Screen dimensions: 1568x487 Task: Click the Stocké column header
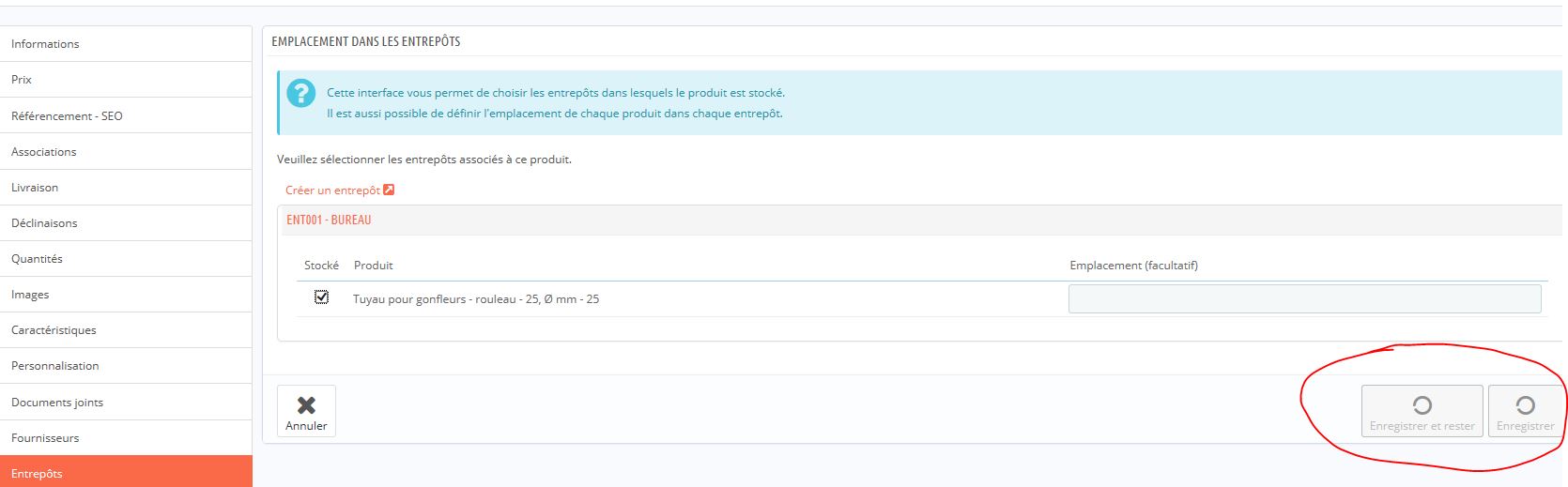(x=321, y=266)
